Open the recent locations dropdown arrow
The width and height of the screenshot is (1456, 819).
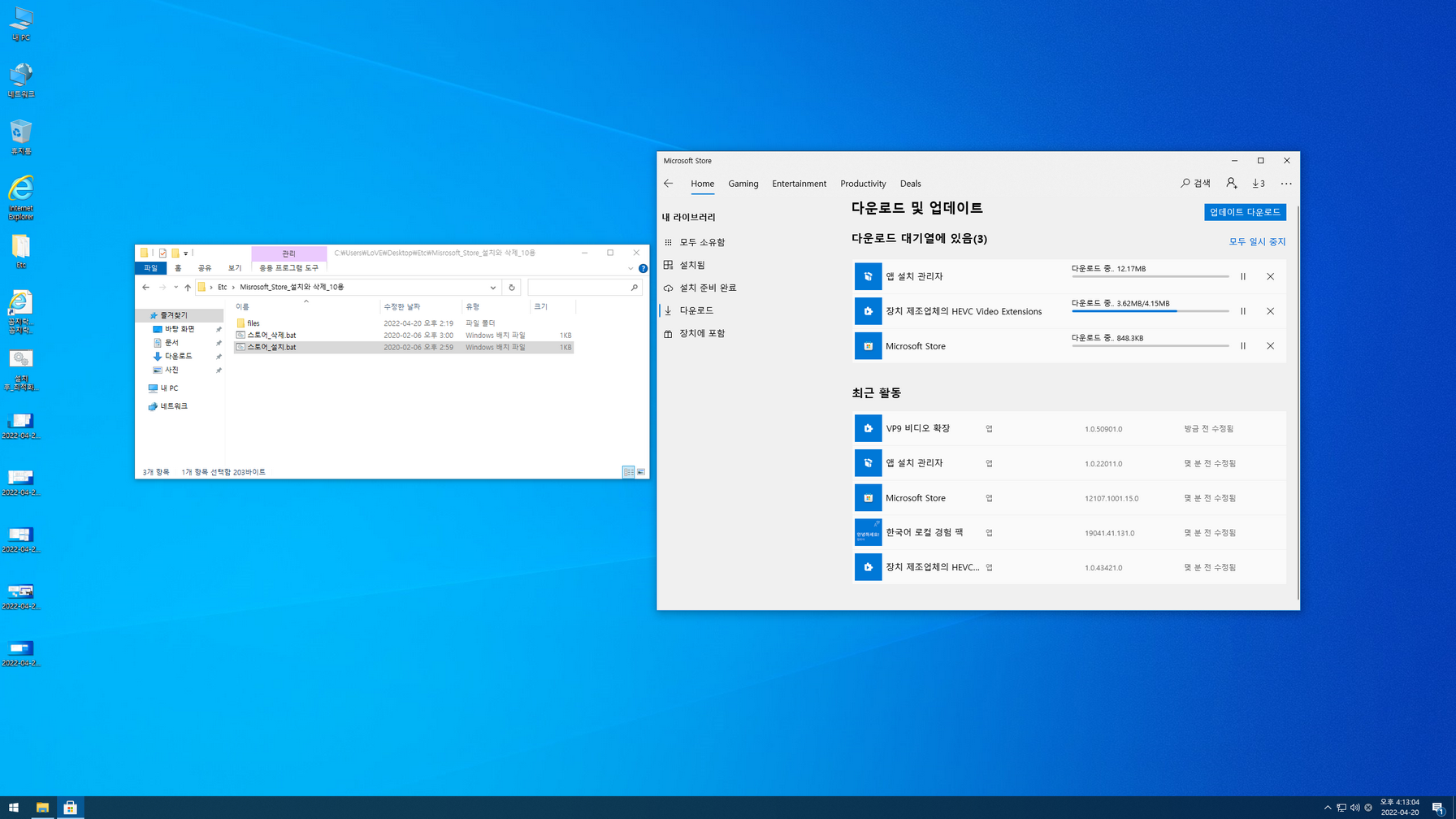click(x=175, y=288)
